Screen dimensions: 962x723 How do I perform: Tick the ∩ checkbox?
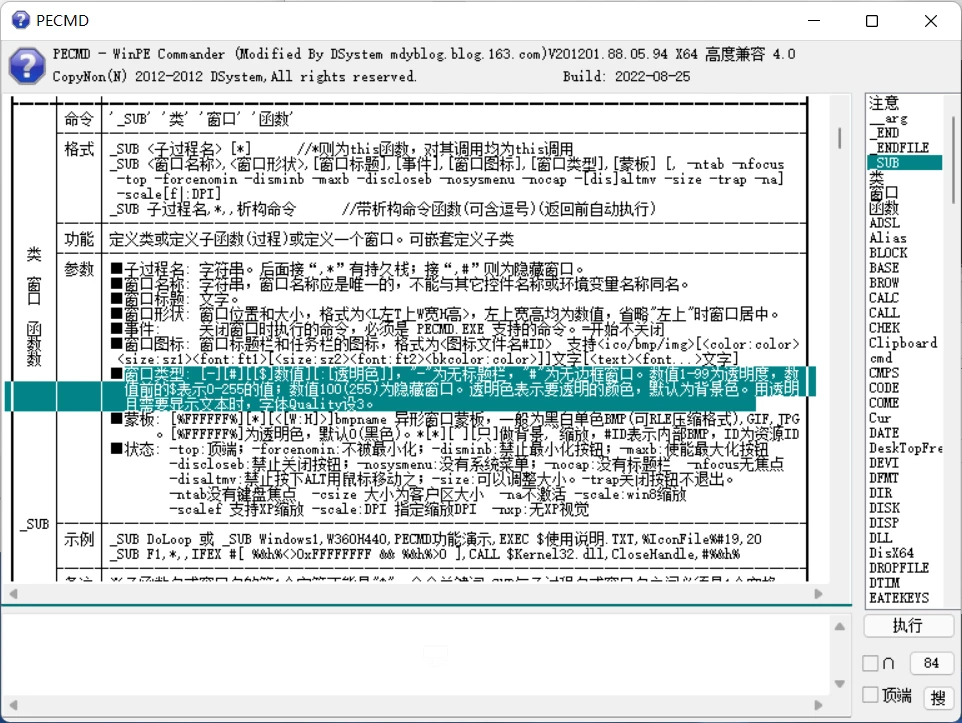pos(870,663)
